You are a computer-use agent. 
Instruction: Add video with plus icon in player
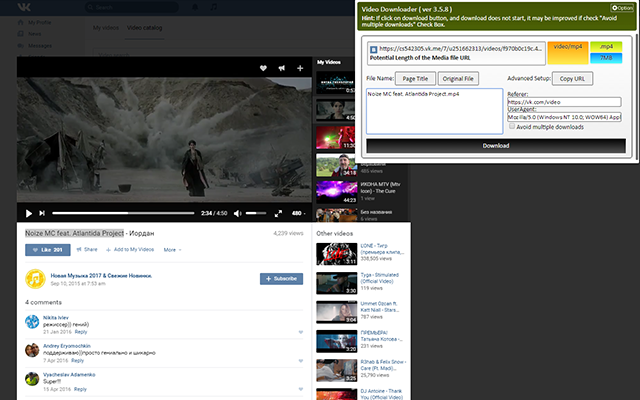click(x=300, y=68)
